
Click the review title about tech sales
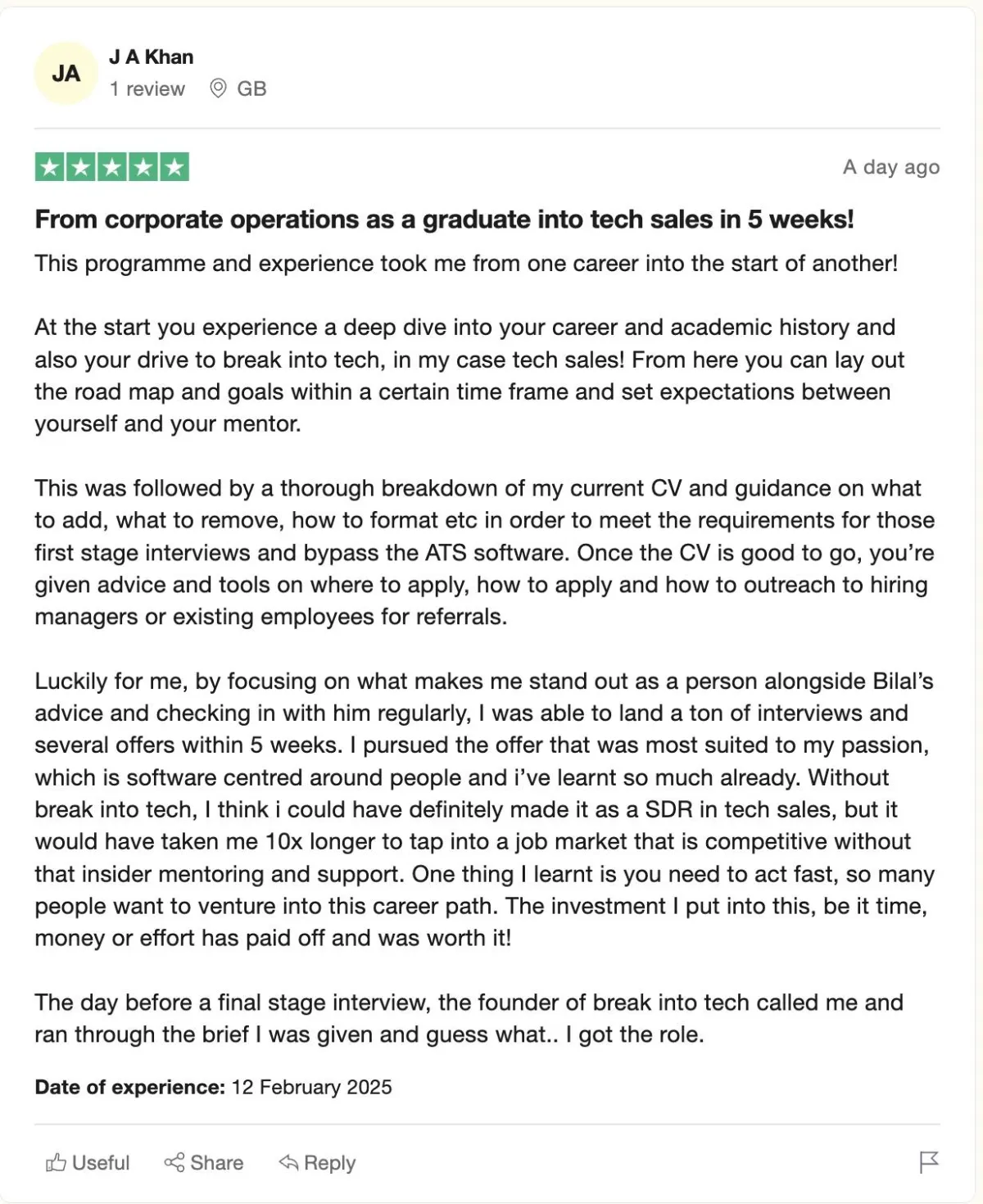coord(444,219)
